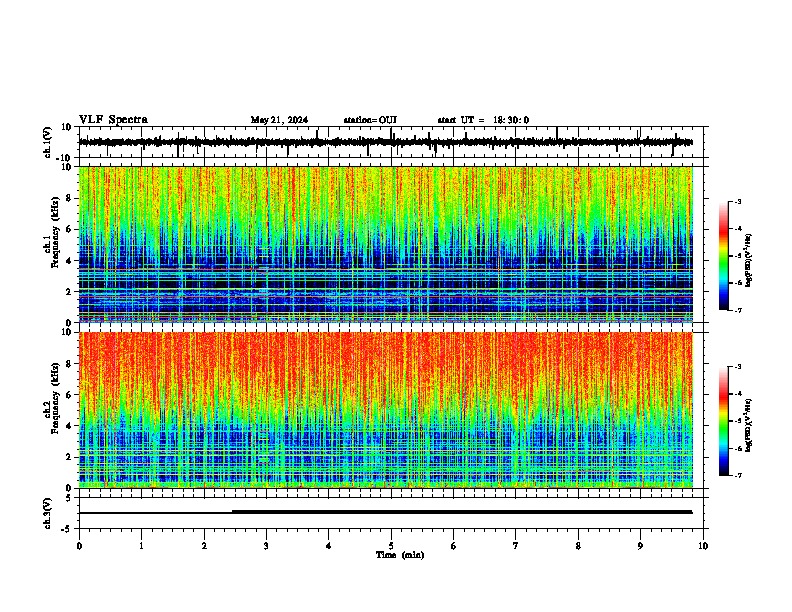This screenshot has height=612, width=792.
Task: Click the -3 tick on the ch.1 color bar
Action: [738, 201]
